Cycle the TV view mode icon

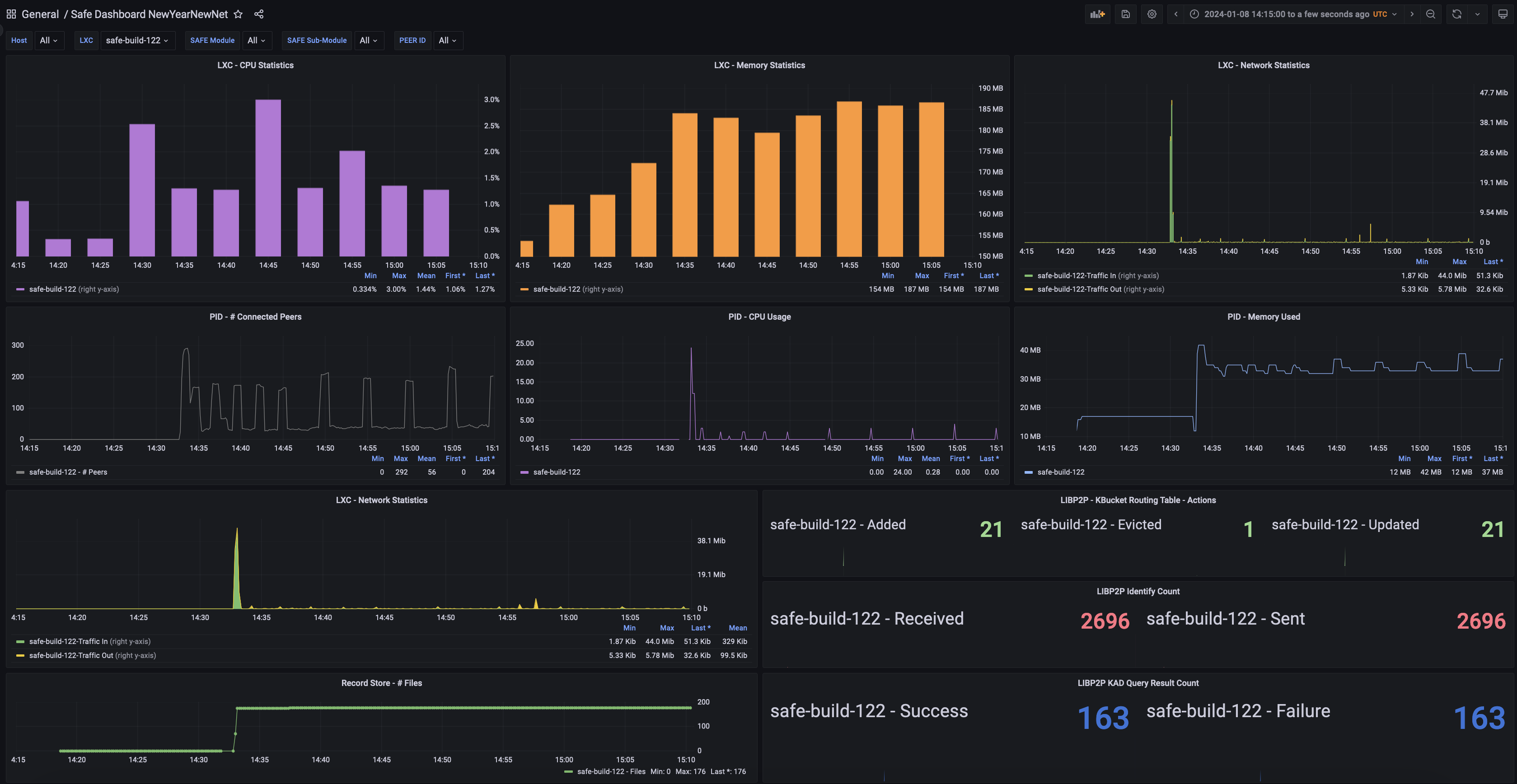pos(1502,14)
